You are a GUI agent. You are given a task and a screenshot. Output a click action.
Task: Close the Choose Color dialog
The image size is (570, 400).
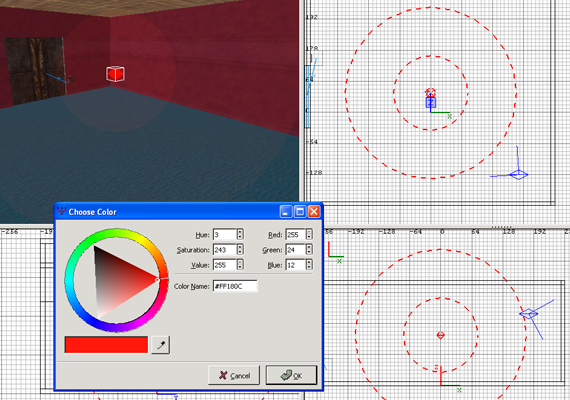click(314, 211)
